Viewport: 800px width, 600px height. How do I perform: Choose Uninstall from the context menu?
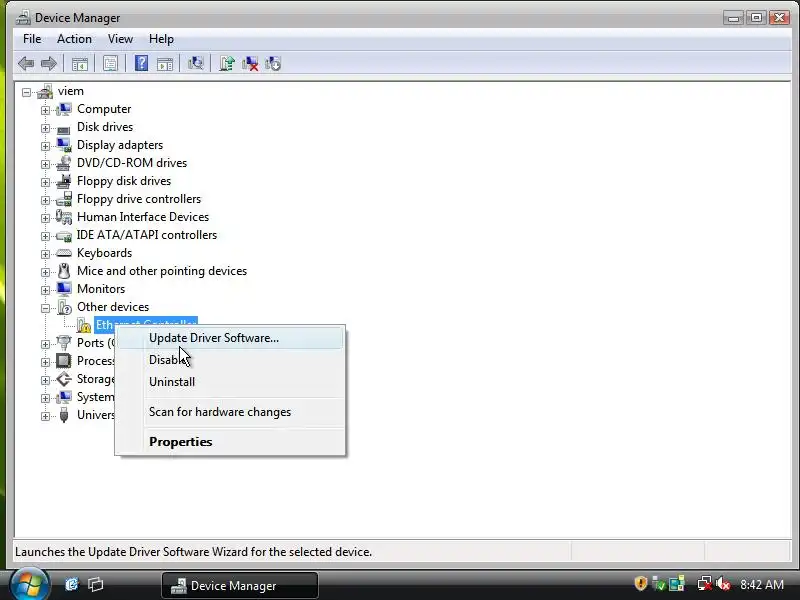230,382
